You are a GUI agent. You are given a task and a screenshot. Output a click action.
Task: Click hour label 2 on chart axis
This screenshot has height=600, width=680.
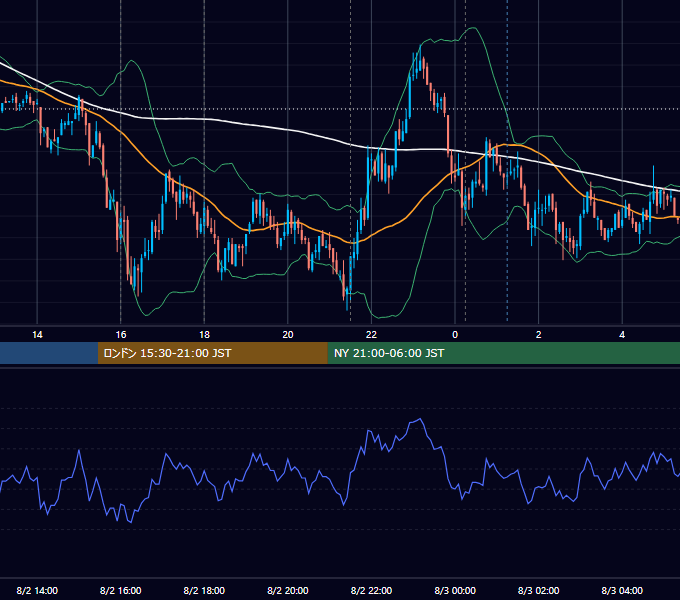click(538, 335)
